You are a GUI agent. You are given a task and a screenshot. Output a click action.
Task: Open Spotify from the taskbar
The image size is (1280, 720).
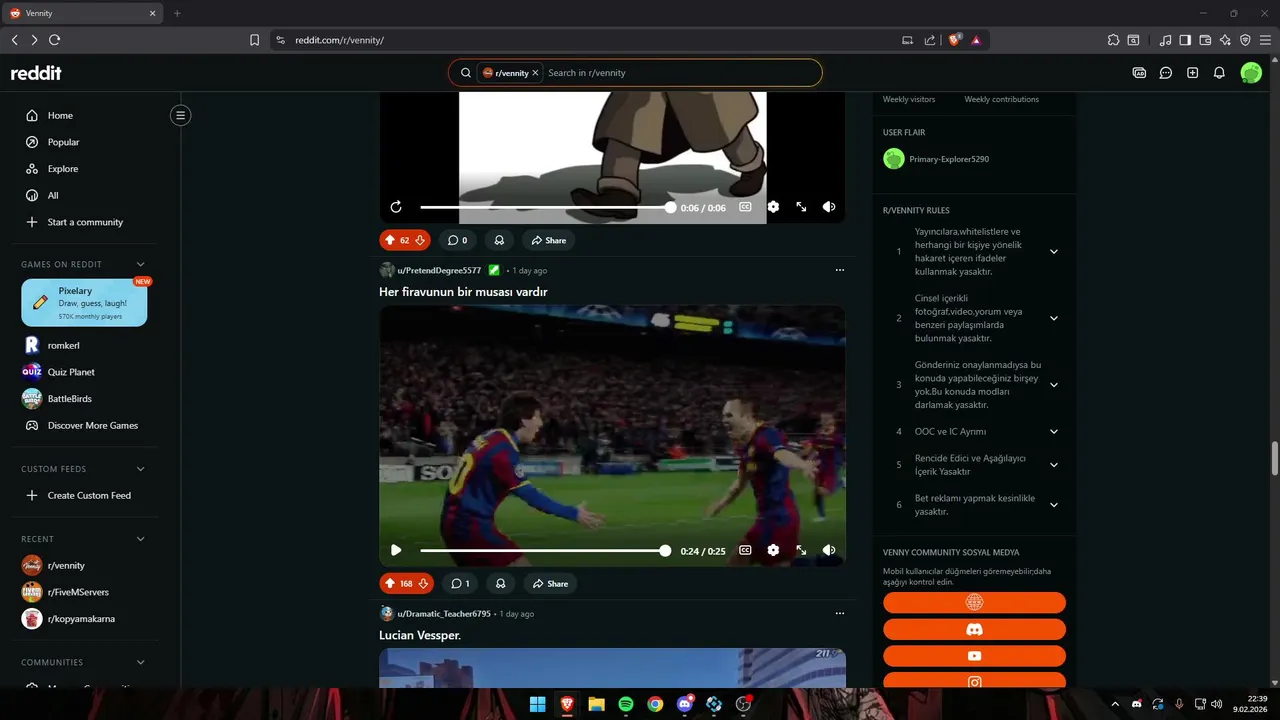[625, 704]
